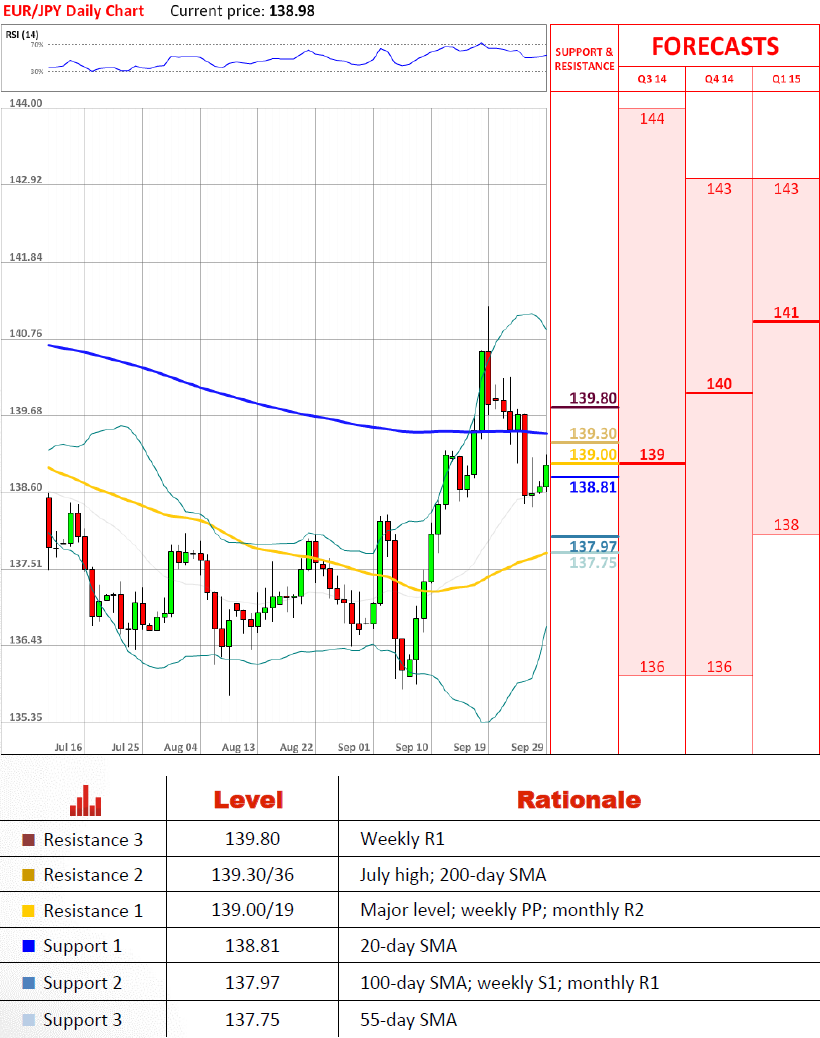Click the 144.00 price axis label

click(26, 103)
